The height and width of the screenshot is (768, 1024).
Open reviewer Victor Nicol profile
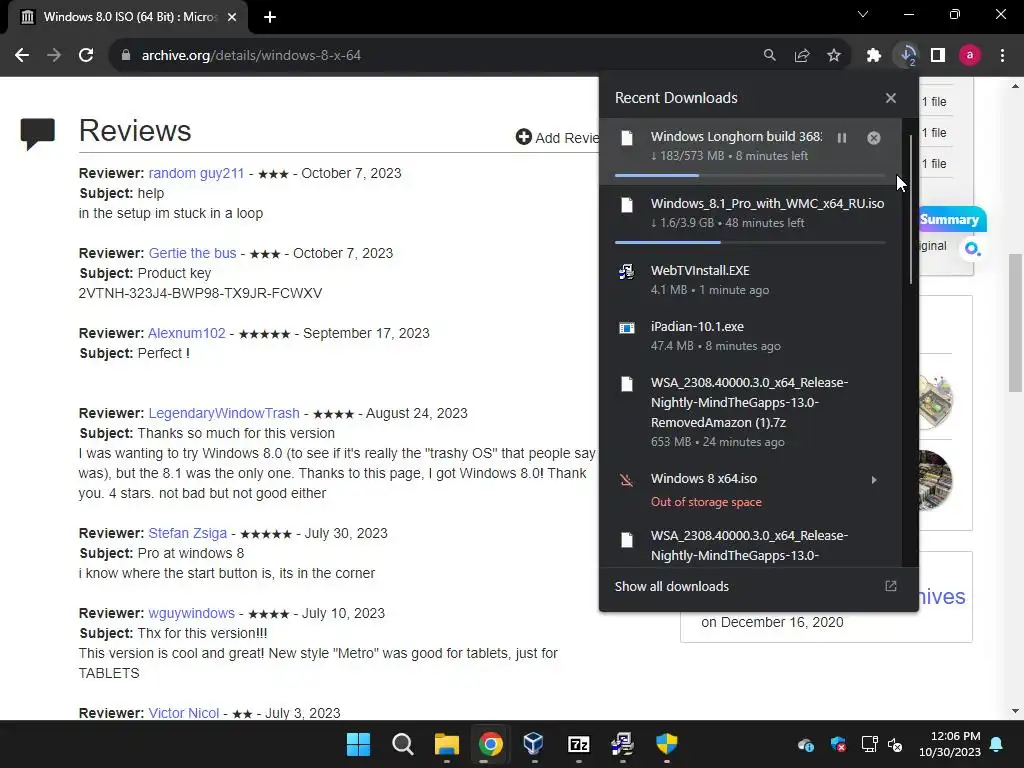click(x=184, y=713)
